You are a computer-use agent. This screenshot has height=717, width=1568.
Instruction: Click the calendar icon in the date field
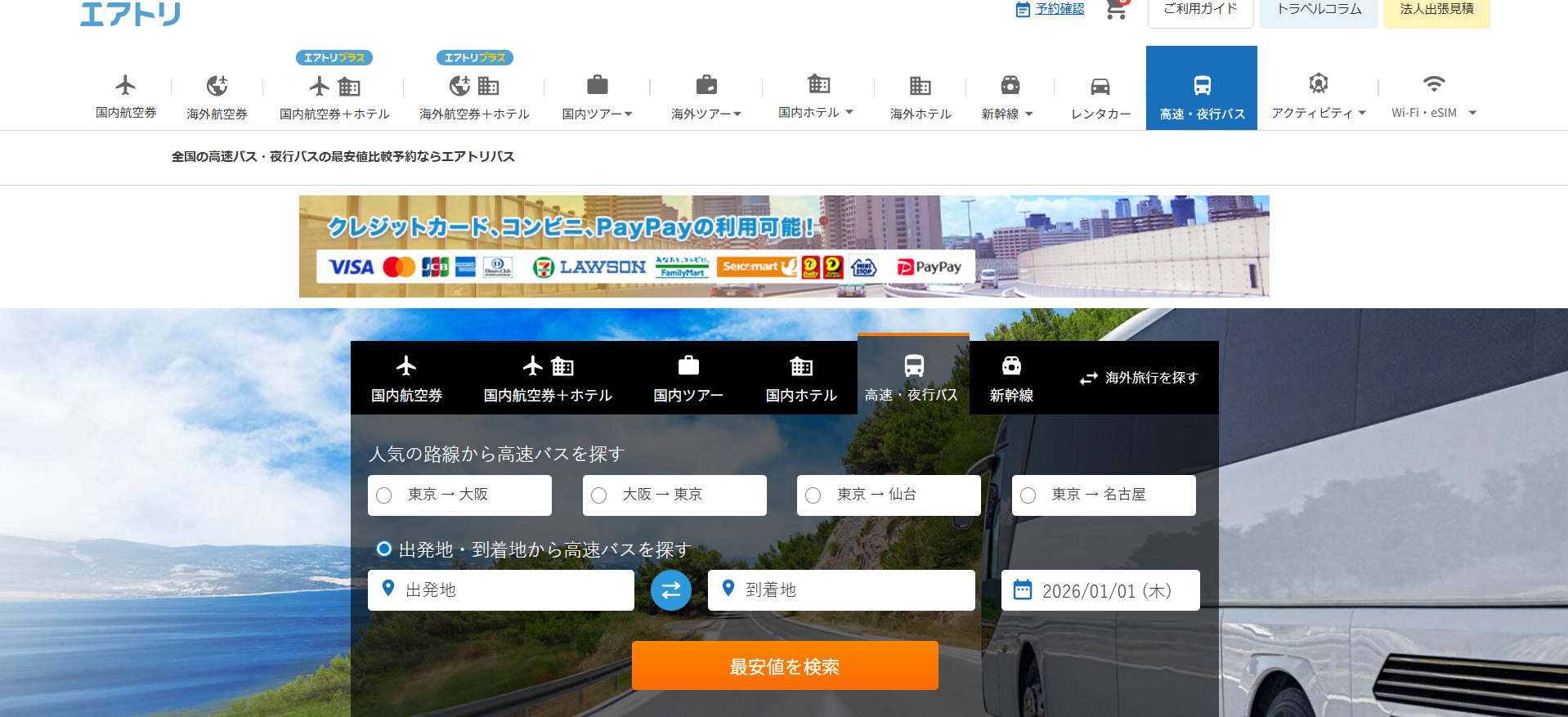click(1023, 589)
